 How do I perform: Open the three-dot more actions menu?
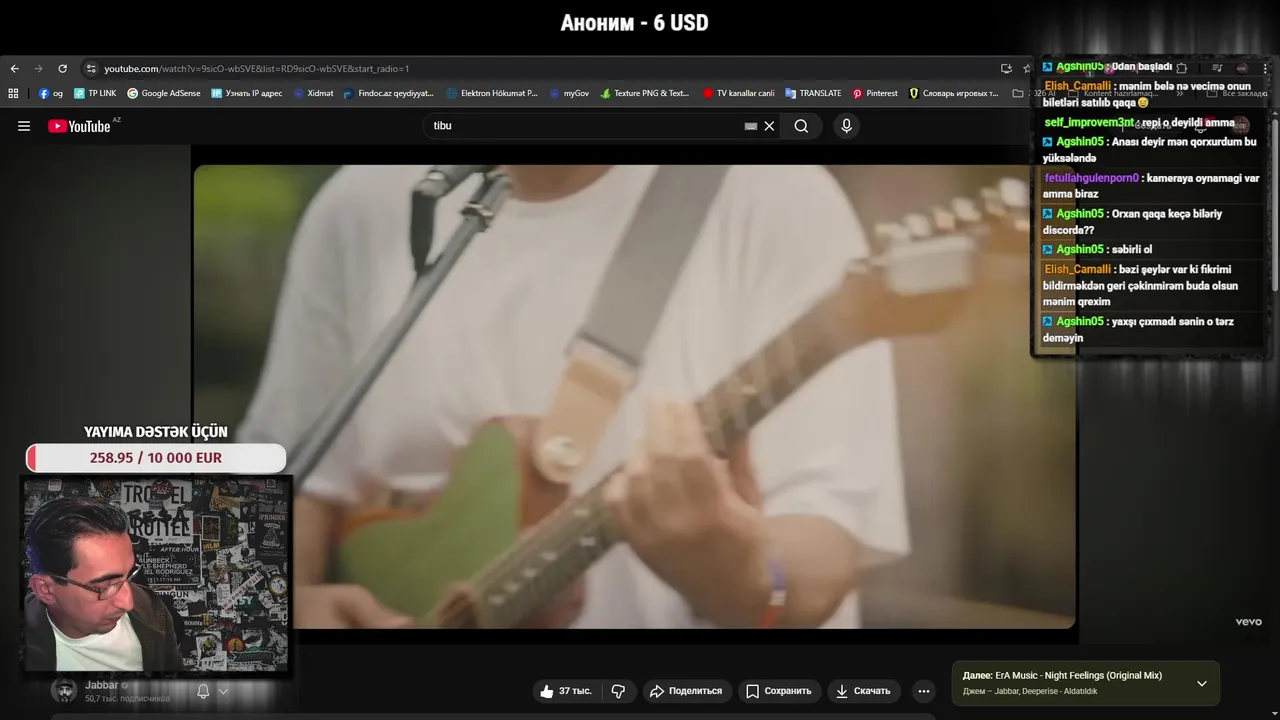click(x=924, y=691)
